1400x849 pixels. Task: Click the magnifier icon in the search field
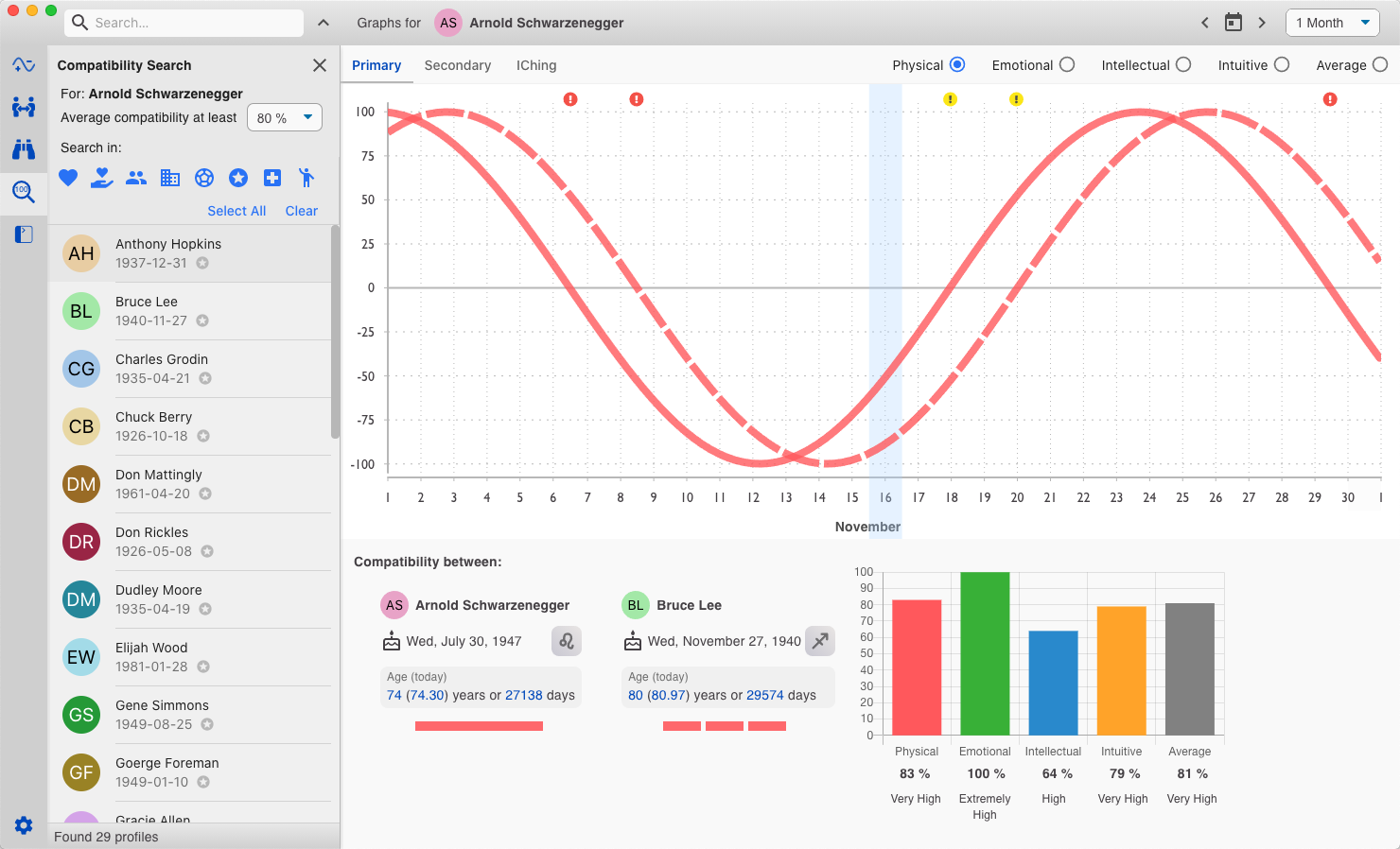tap(80, 23)
